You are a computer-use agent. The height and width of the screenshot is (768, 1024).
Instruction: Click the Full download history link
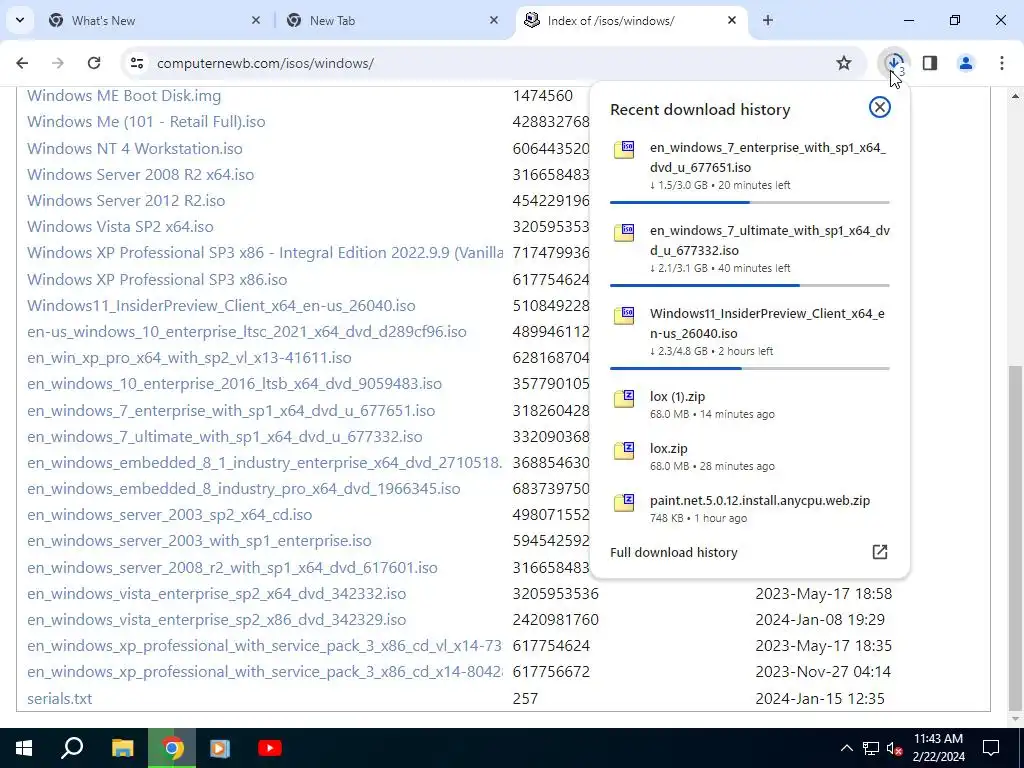[673, 552]
